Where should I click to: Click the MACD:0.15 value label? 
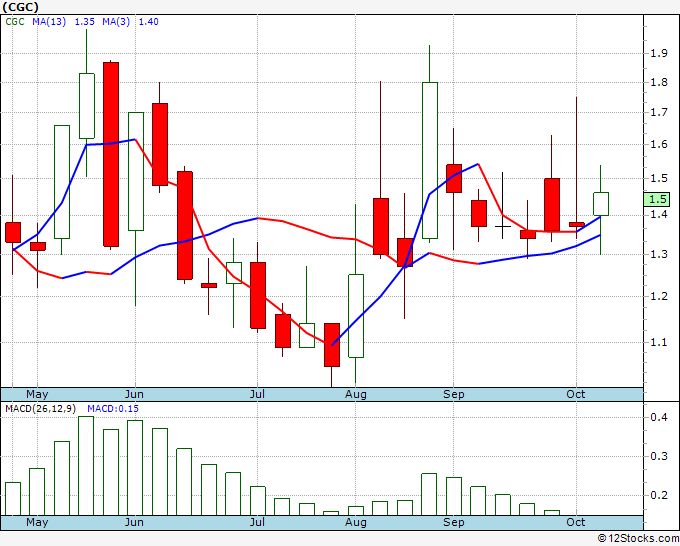pyautogui.click(x=113, y=409)
